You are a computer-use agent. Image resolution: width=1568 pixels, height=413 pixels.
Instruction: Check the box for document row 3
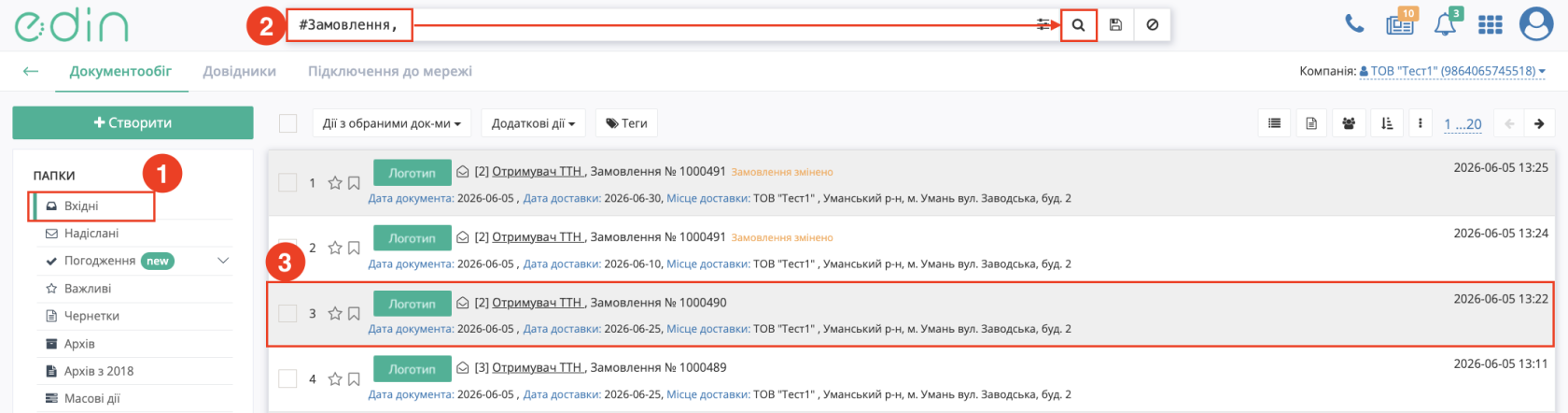[x=287, y=313]
